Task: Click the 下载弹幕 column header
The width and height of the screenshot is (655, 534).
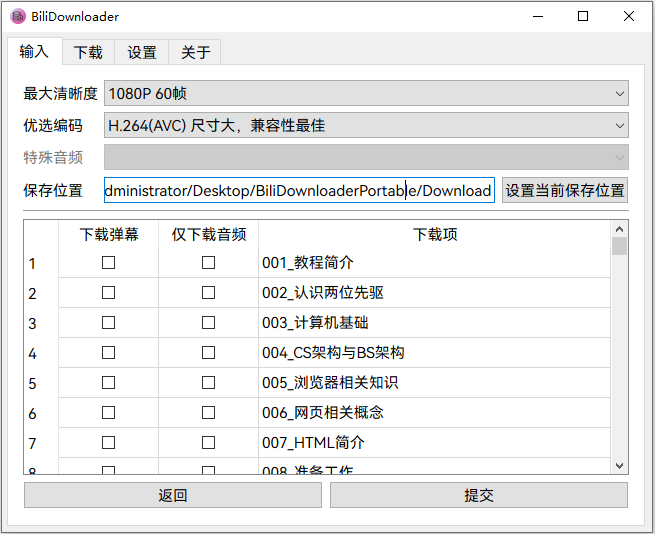Action: pyautogui.click(x=109, y=234)
